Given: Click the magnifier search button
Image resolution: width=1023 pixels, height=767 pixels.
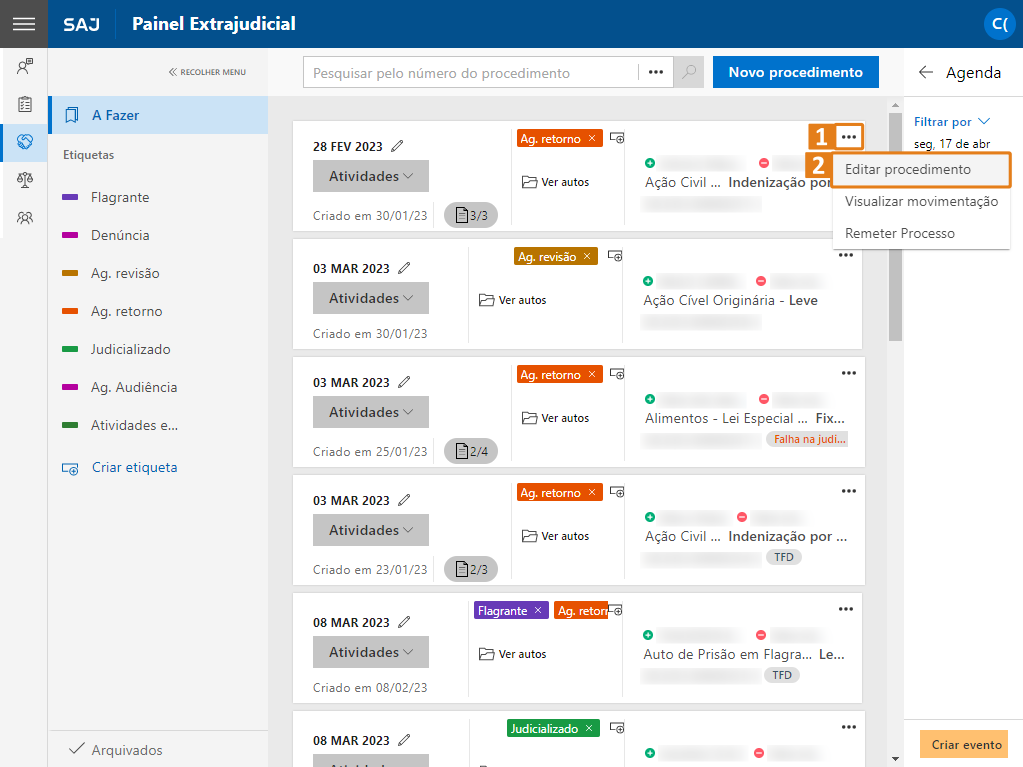Looking at the screenshot, I should pos(688,72).
